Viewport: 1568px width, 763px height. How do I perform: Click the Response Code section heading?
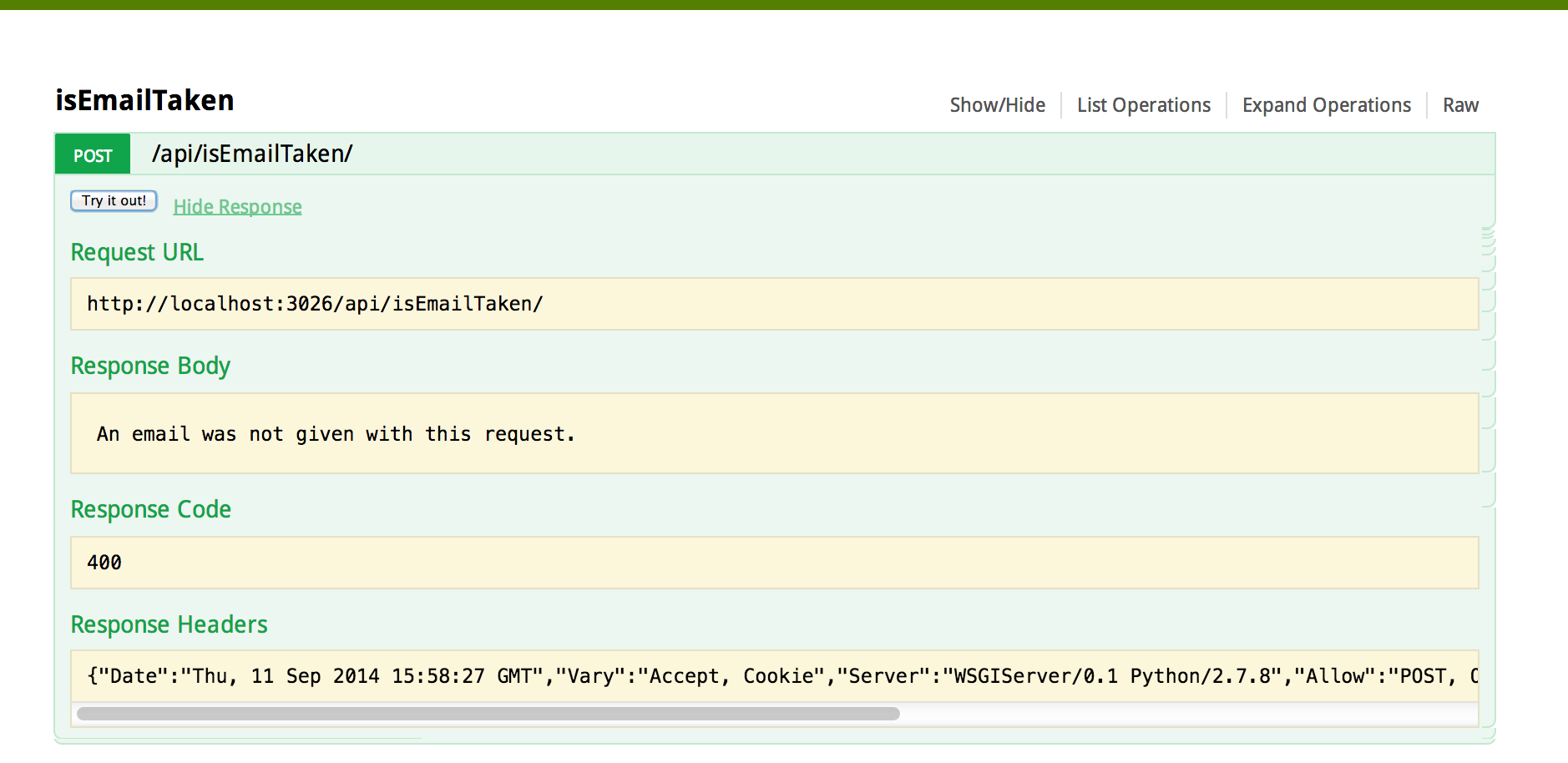pos(150,509)
